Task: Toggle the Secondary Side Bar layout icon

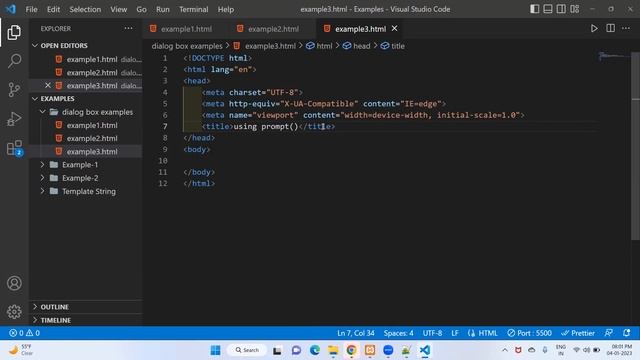Action: pos(561,9)
